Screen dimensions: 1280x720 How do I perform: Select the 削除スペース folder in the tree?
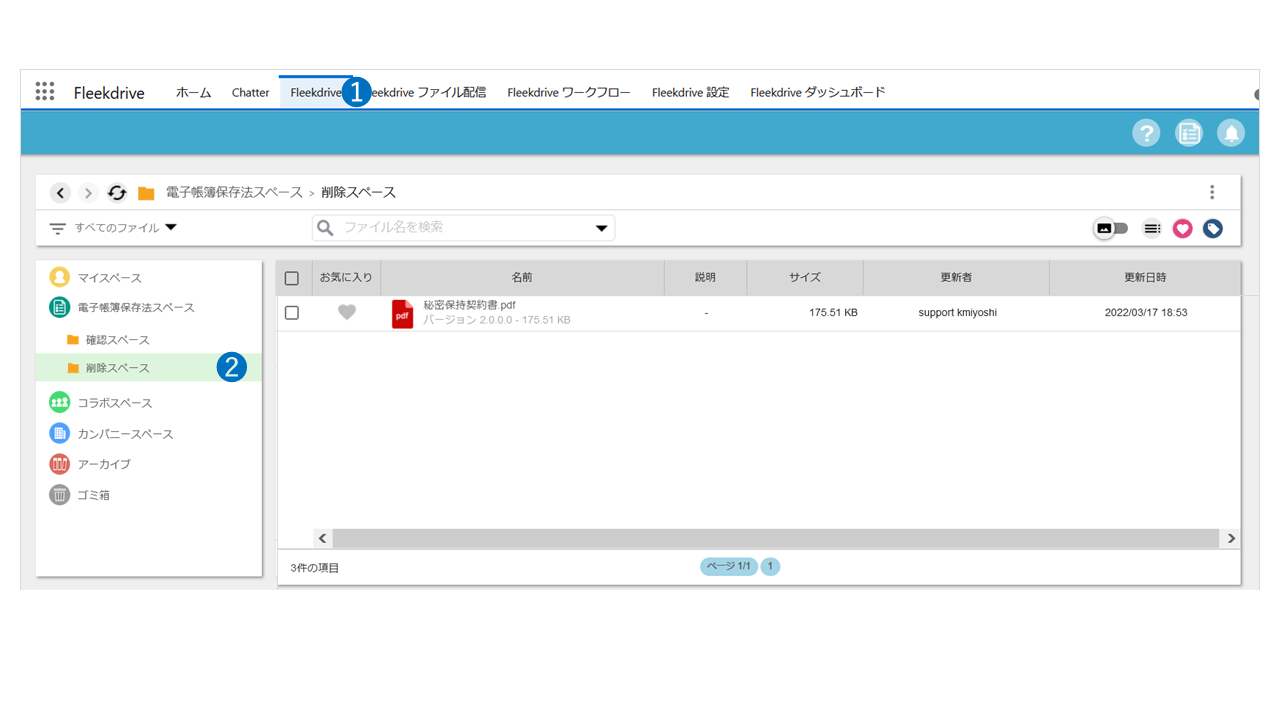point(148,368)
